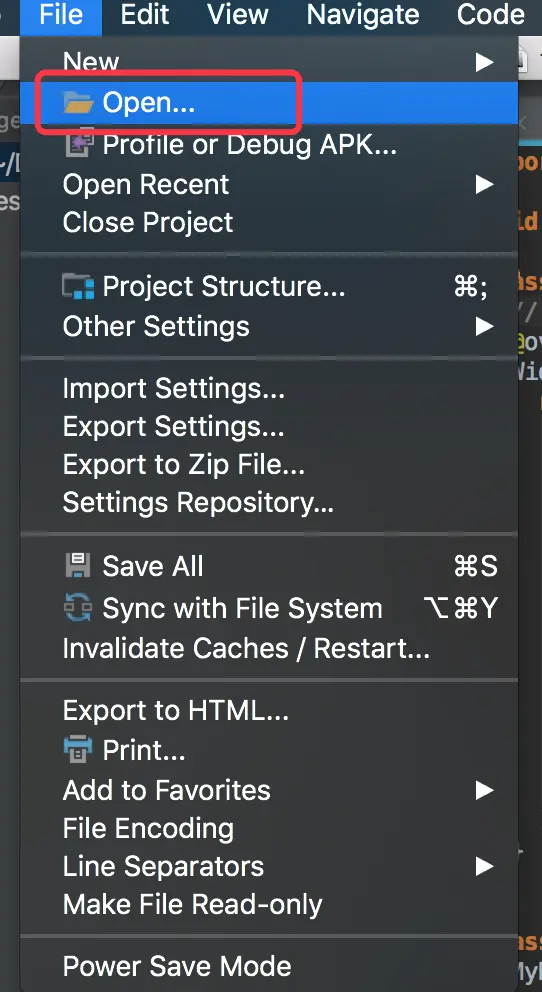Click the Project Structure icon

click(78, 287)
